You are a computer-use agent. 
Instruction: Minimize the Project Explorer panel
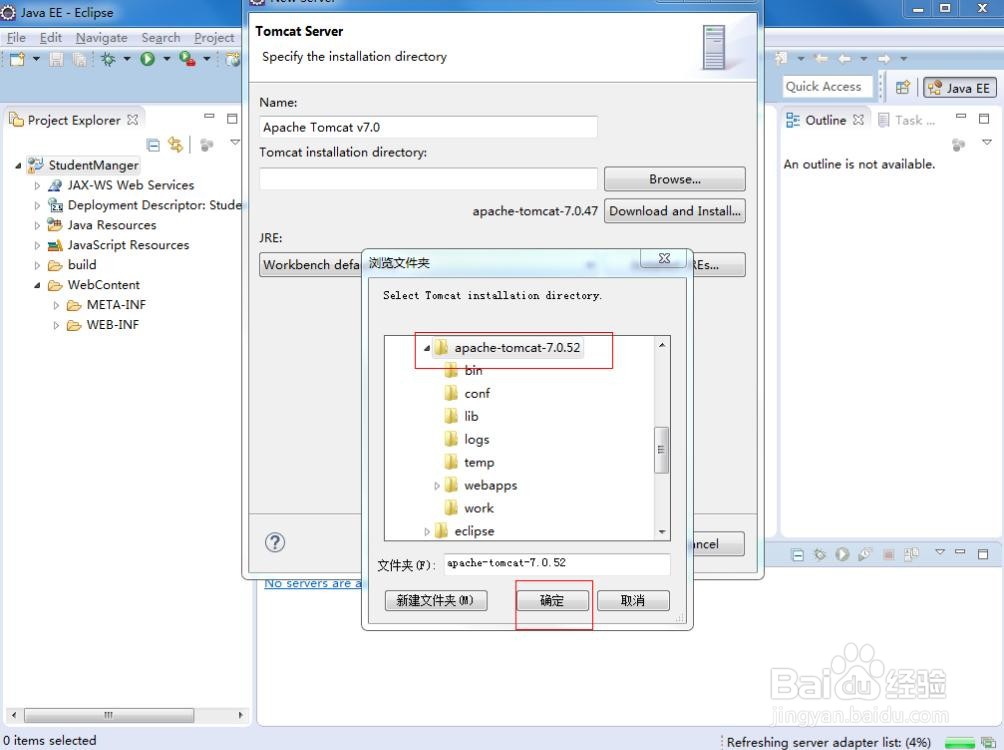(x=209, y=117)
